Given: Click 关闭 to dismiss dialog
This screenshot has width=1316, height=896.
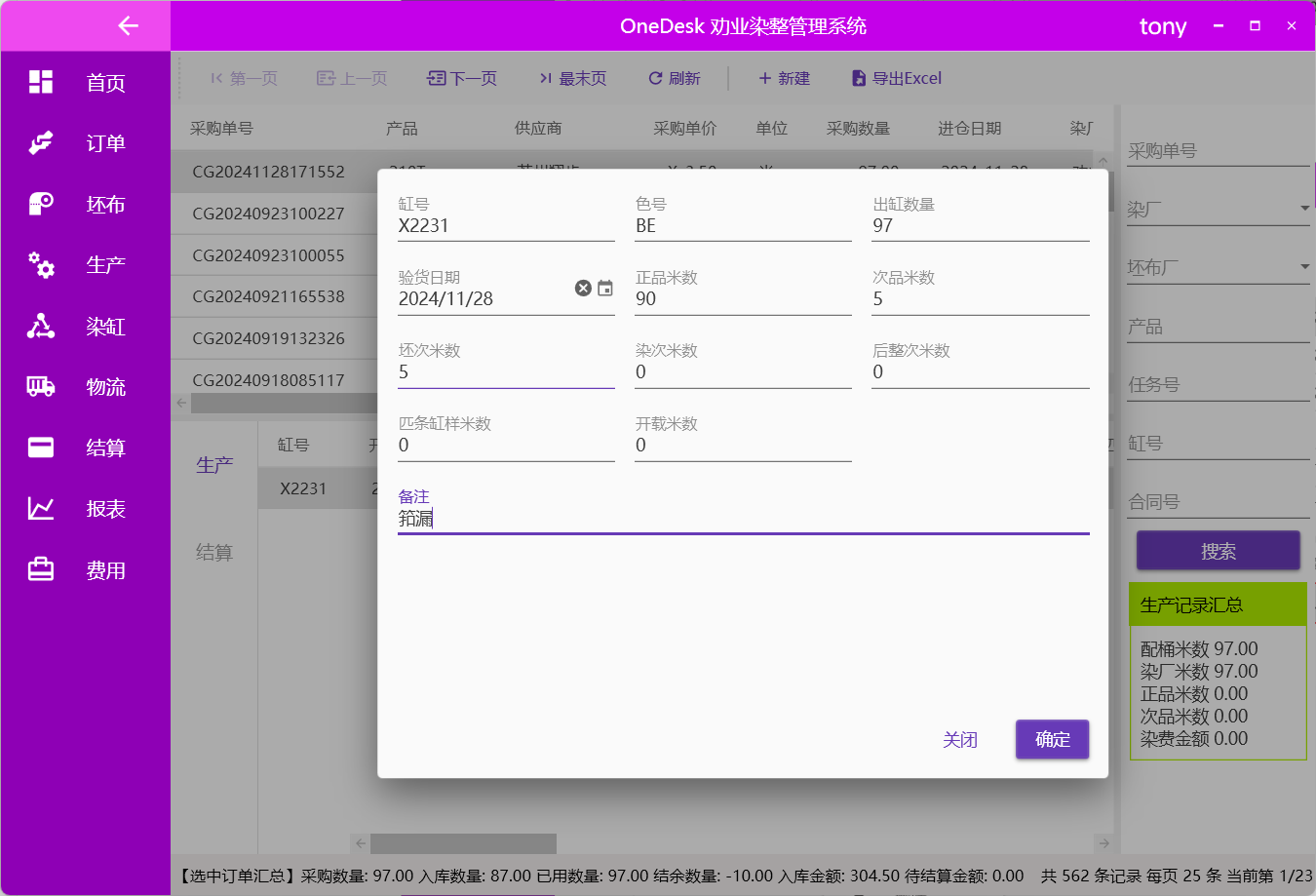Looking at the screenshot, I should (959, 740).
